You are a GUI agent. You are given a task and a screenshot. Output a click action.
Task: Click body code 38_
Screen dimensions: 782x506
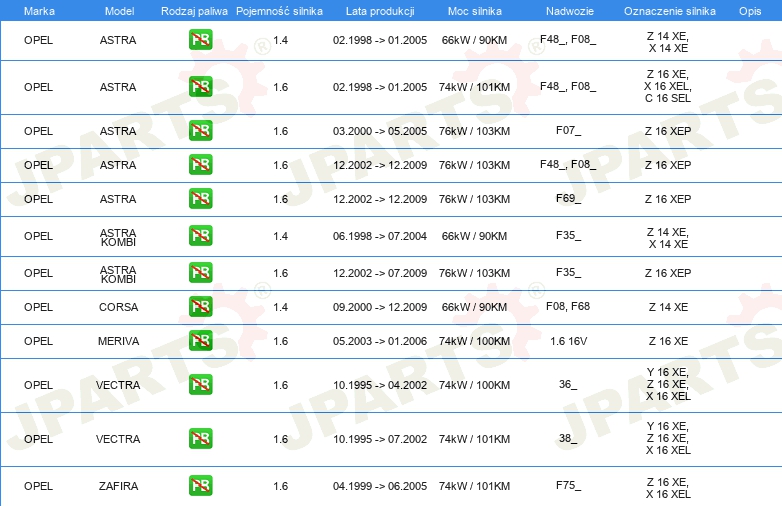coord(568,438)
